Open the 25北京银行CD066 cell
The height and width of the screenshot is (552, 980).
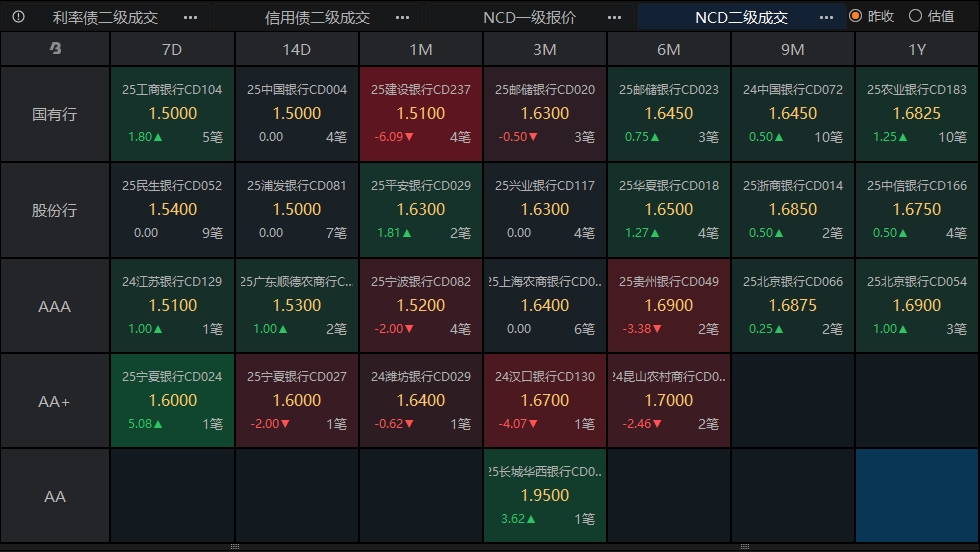[792, 306]
